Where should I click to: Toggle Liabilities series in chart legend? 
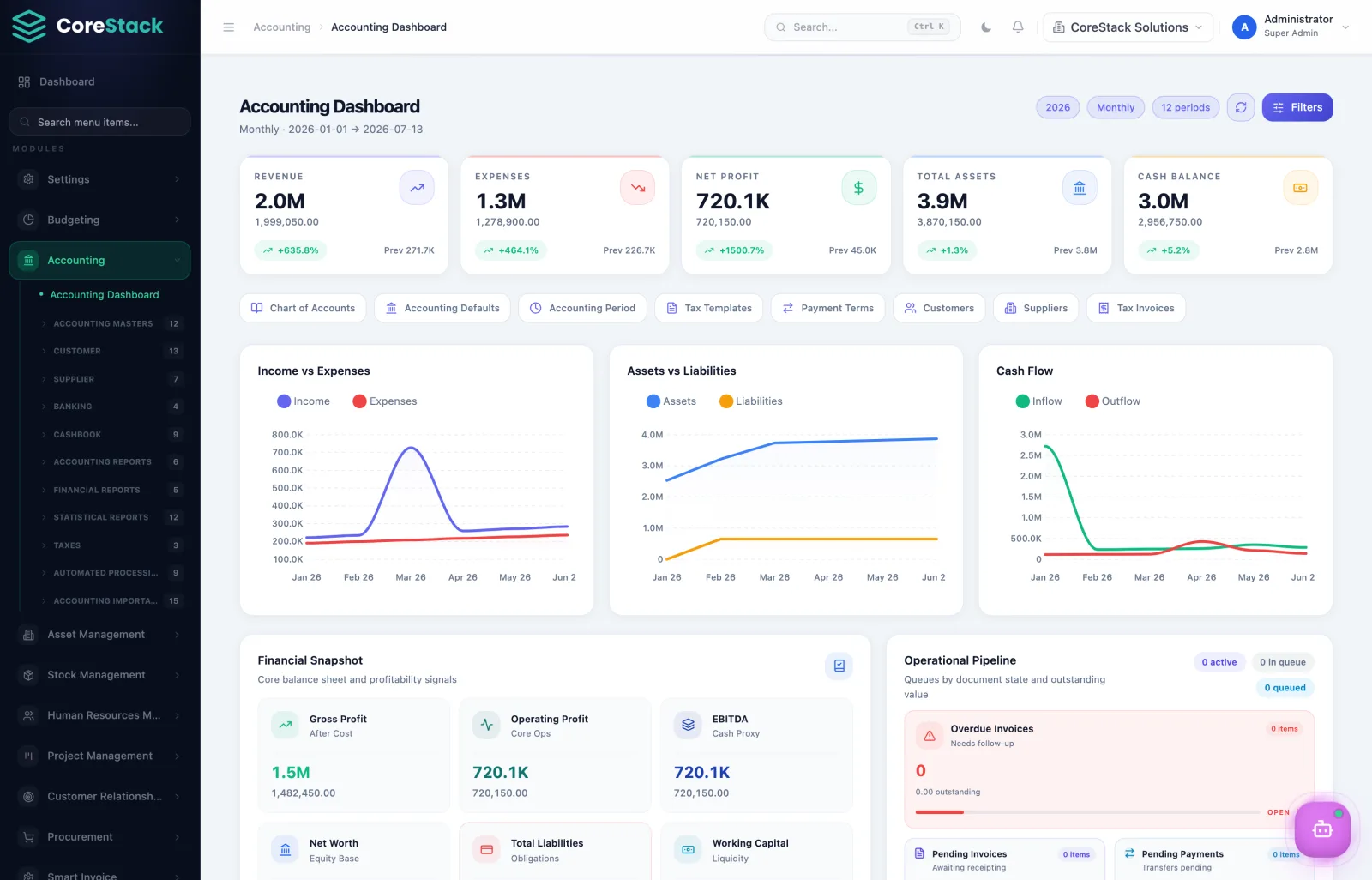(x=751, y=401)
